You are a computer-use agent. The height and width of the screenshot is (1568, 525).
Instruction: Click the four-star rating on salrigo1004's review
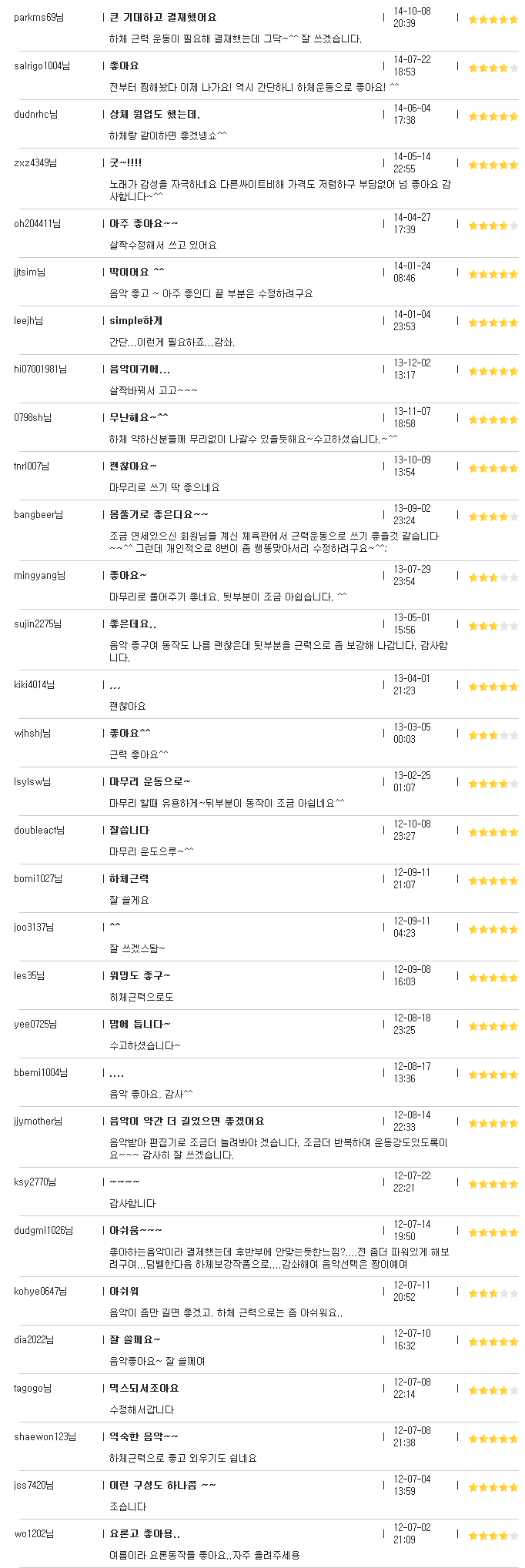point(493,68)
